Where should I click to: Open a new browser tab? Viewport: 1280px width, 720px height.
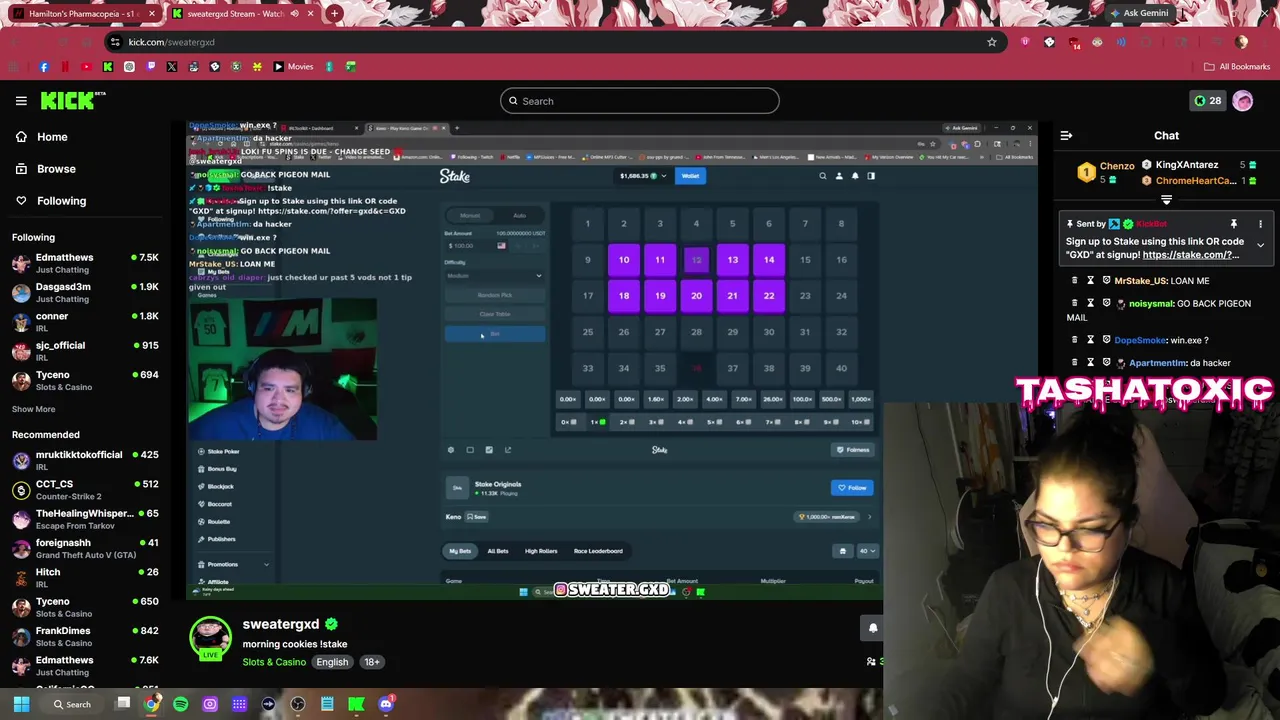[334, 14]
